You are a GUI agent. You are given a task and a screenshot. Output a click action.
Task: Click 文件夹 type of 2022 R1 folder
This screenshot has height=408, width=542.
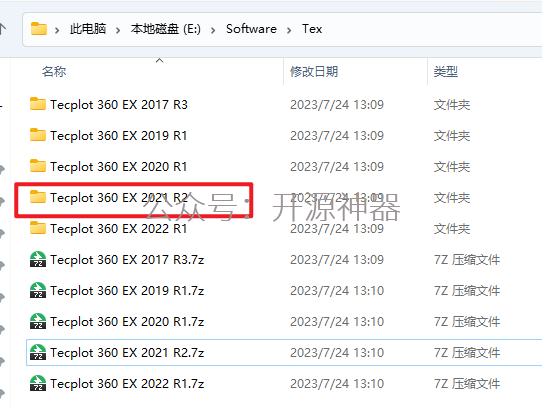coord(452,229)
